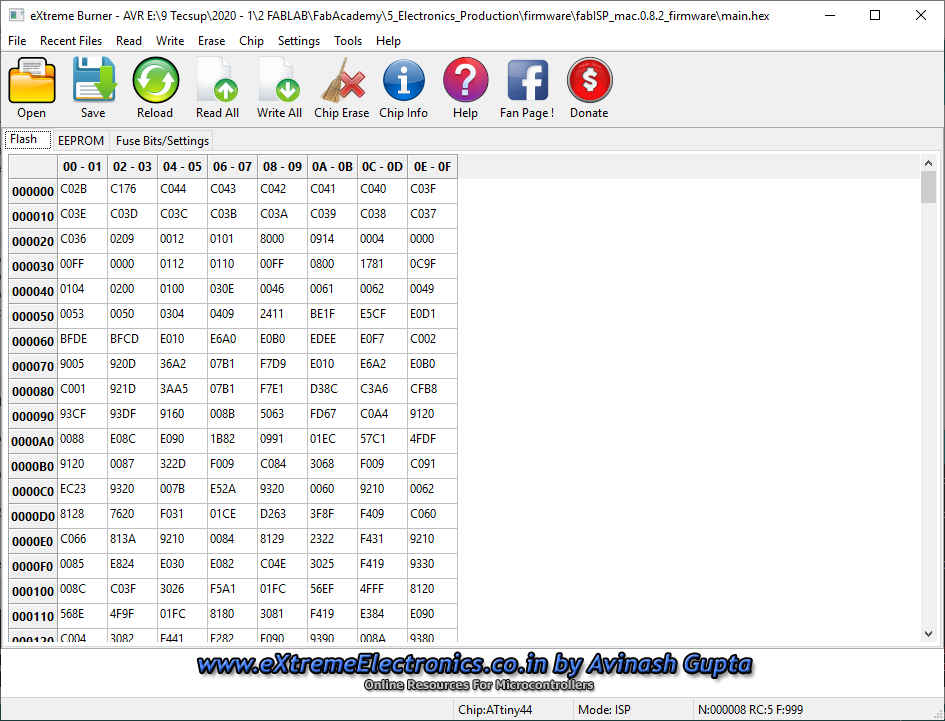Click the scrollbar up arrow
This screenshot has width=945, height=721.
tap(928, 163)
